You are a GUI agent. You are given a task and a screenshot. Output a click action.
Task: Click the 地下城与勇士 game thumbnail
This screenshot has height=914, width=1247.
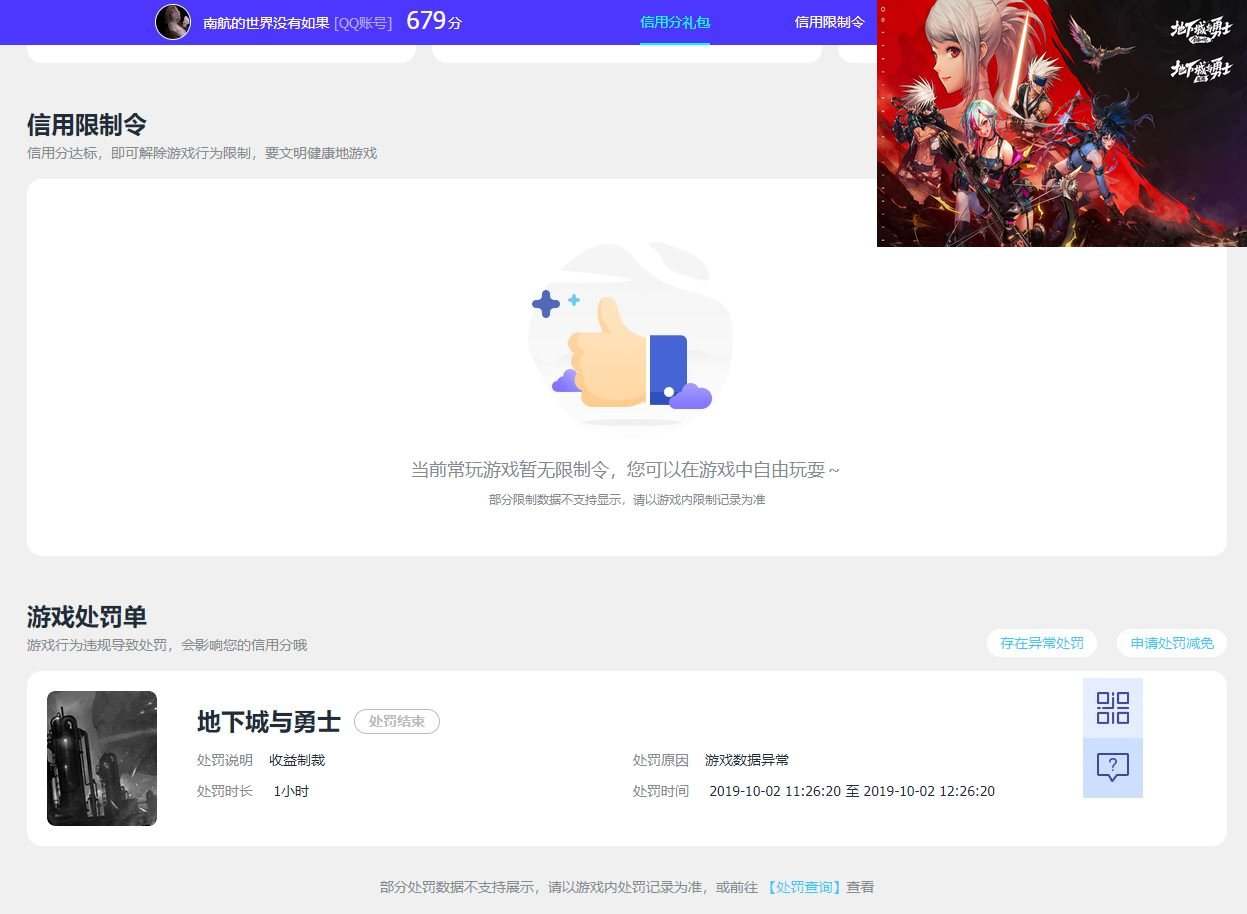click(102, 758)
